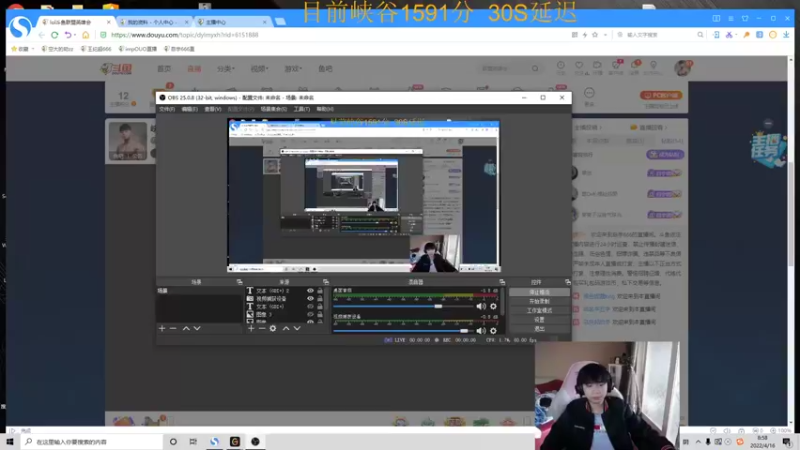This screenshot has height=450, width=800.
Task: Remove scene with minus icon in Scenes panel
Action: click(x=173, y=329)
